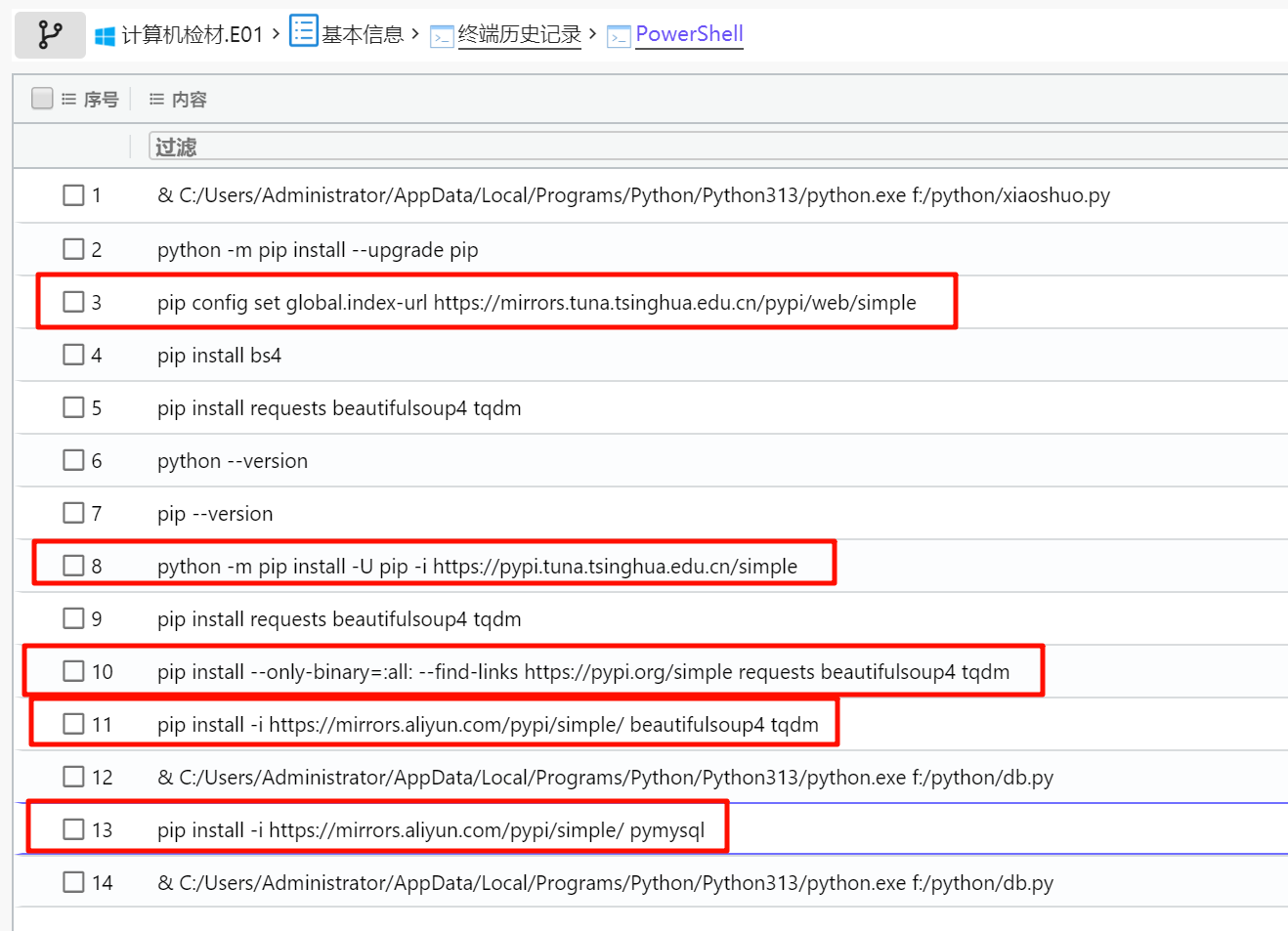The width and height of the screenshot is (1288, 931).
Task: Check the checkbox for row 3
Action: coord(73,302)
